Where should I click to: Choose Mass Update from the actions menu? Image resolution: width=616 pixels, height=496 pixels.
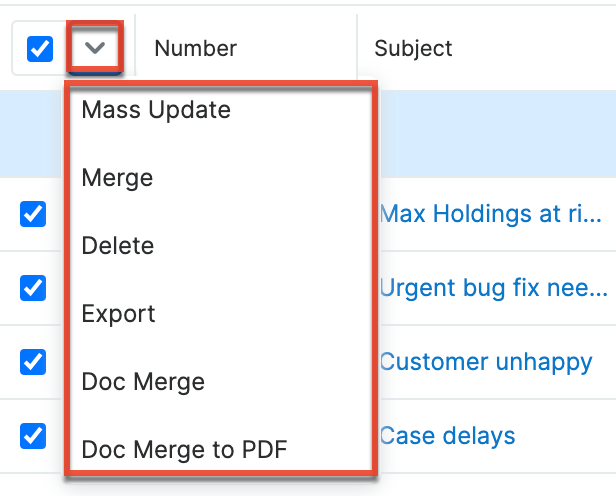coord(156,110)
